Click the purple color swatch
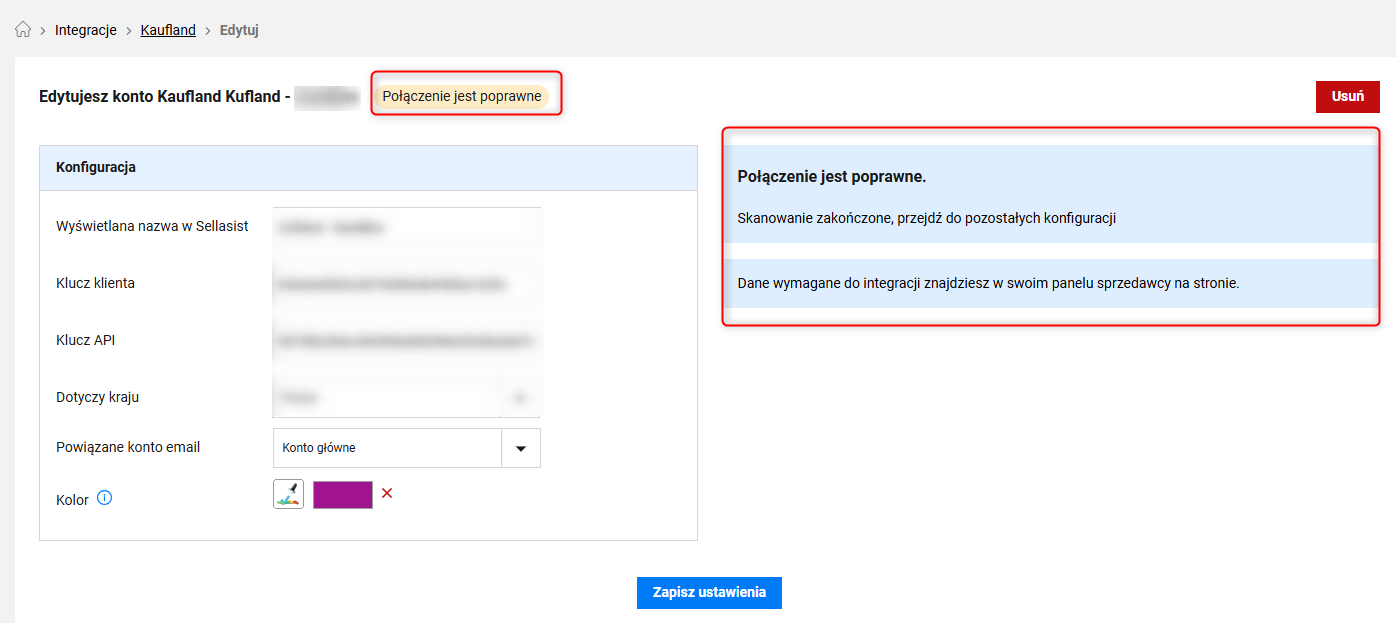Image resolution: width=1396 pixels, height=623 pixels. pyautogui.click(x=343, y=494)
